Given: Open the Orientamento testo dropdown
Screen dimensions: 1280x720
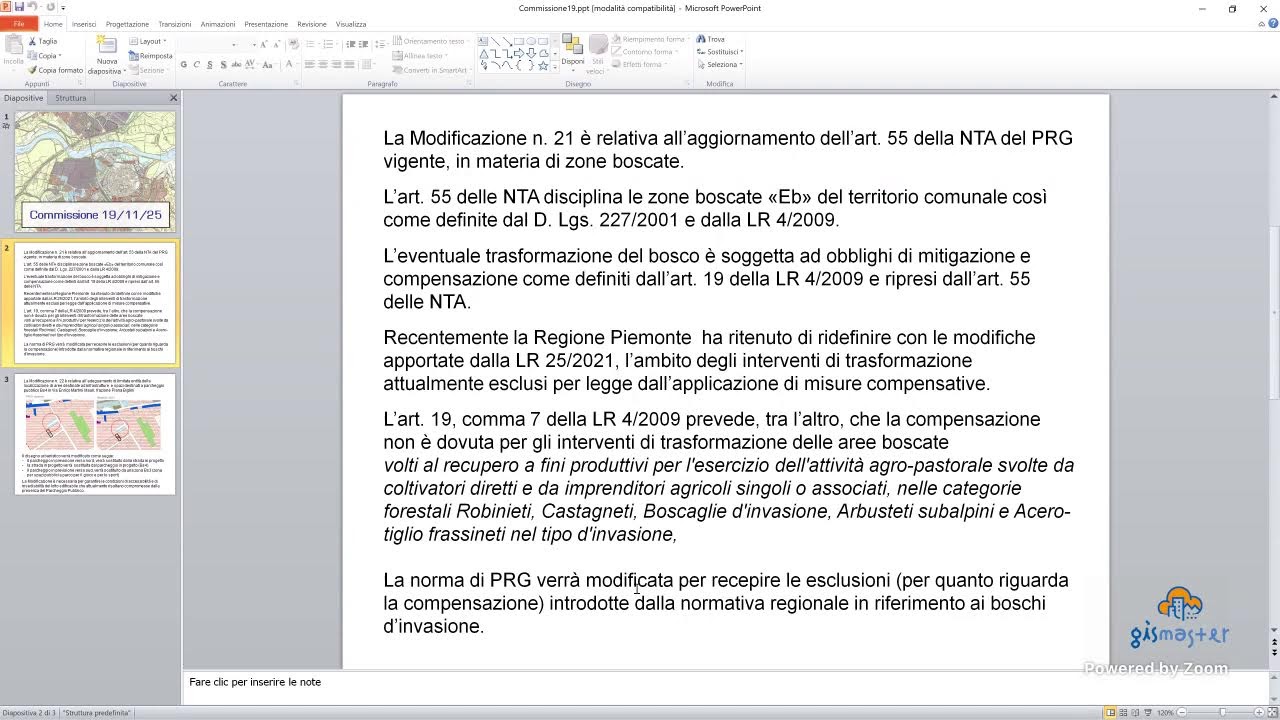Looking at the screenshot, I should click(x=431, y=41).
